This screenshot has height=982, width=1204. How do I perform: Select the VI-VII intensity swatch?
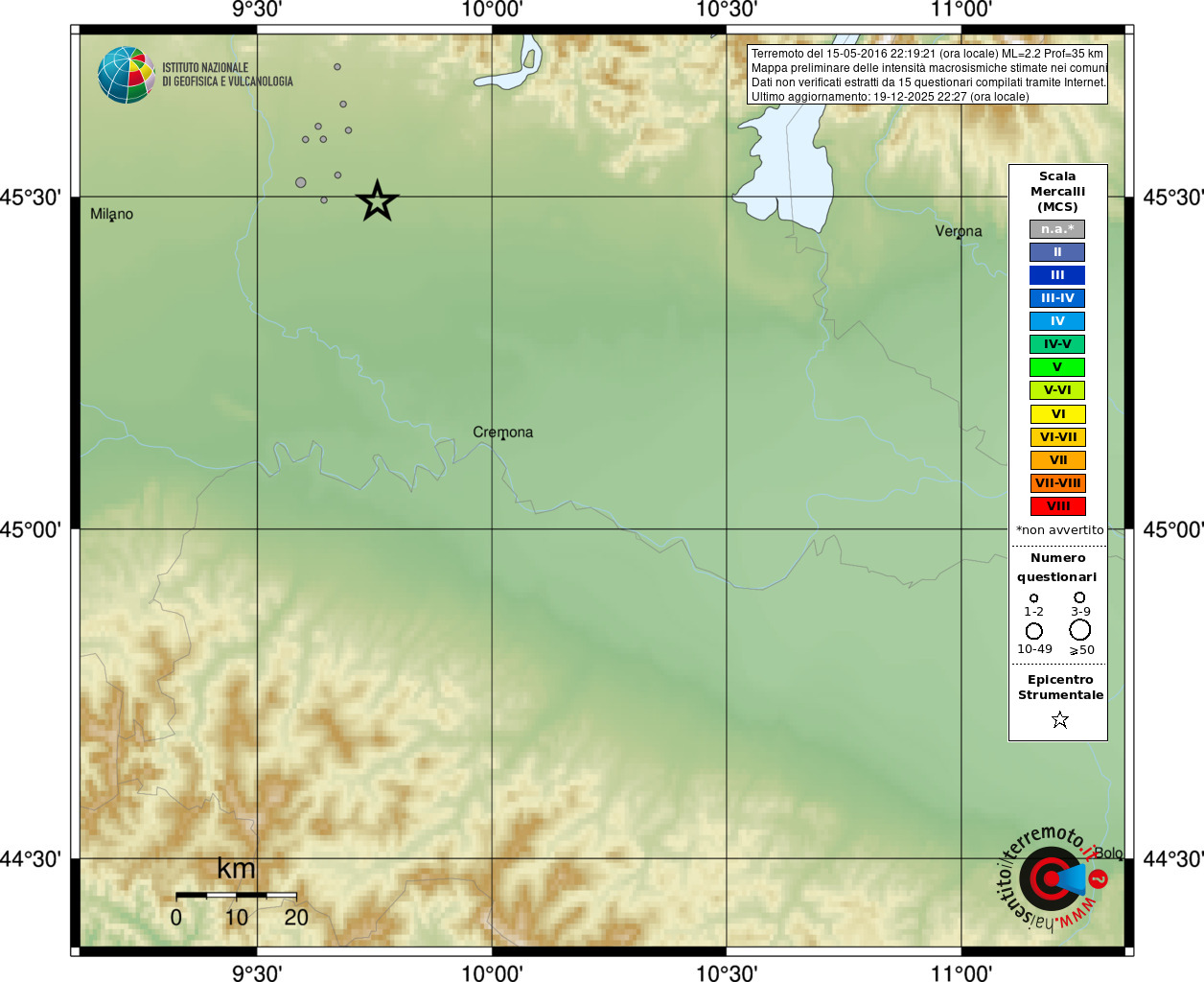tap(1057, 437)
